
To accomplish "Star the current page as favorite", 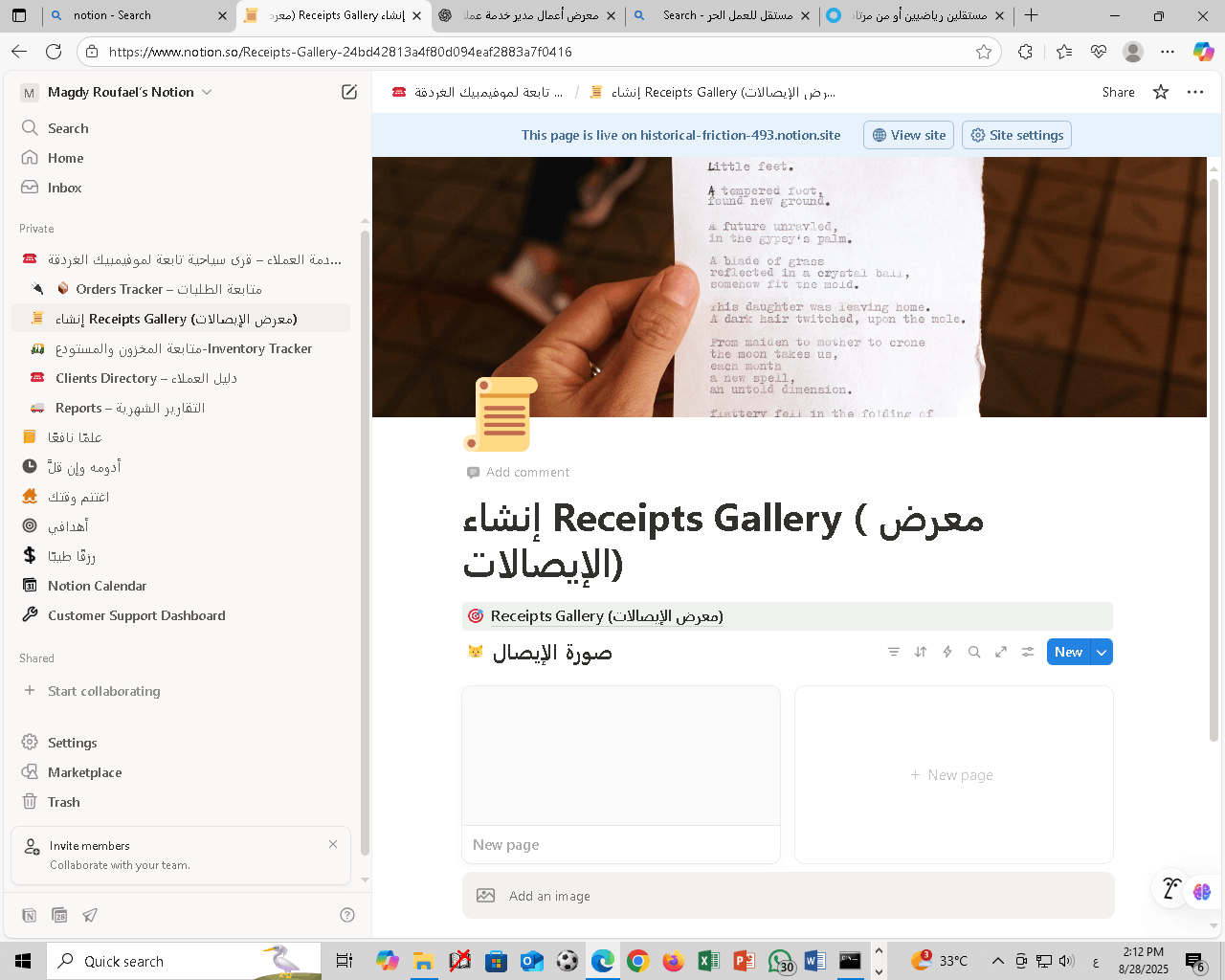I will click(1160, 92).
